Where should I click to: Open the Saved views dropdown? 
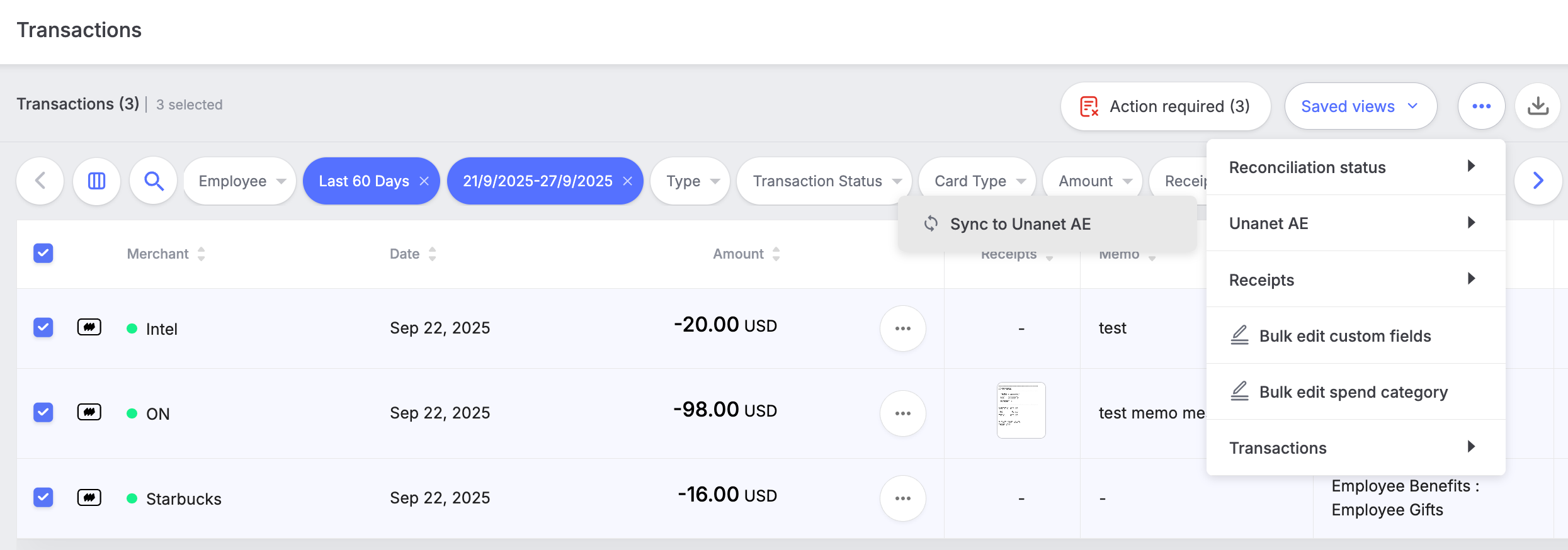coord(1360,106)
